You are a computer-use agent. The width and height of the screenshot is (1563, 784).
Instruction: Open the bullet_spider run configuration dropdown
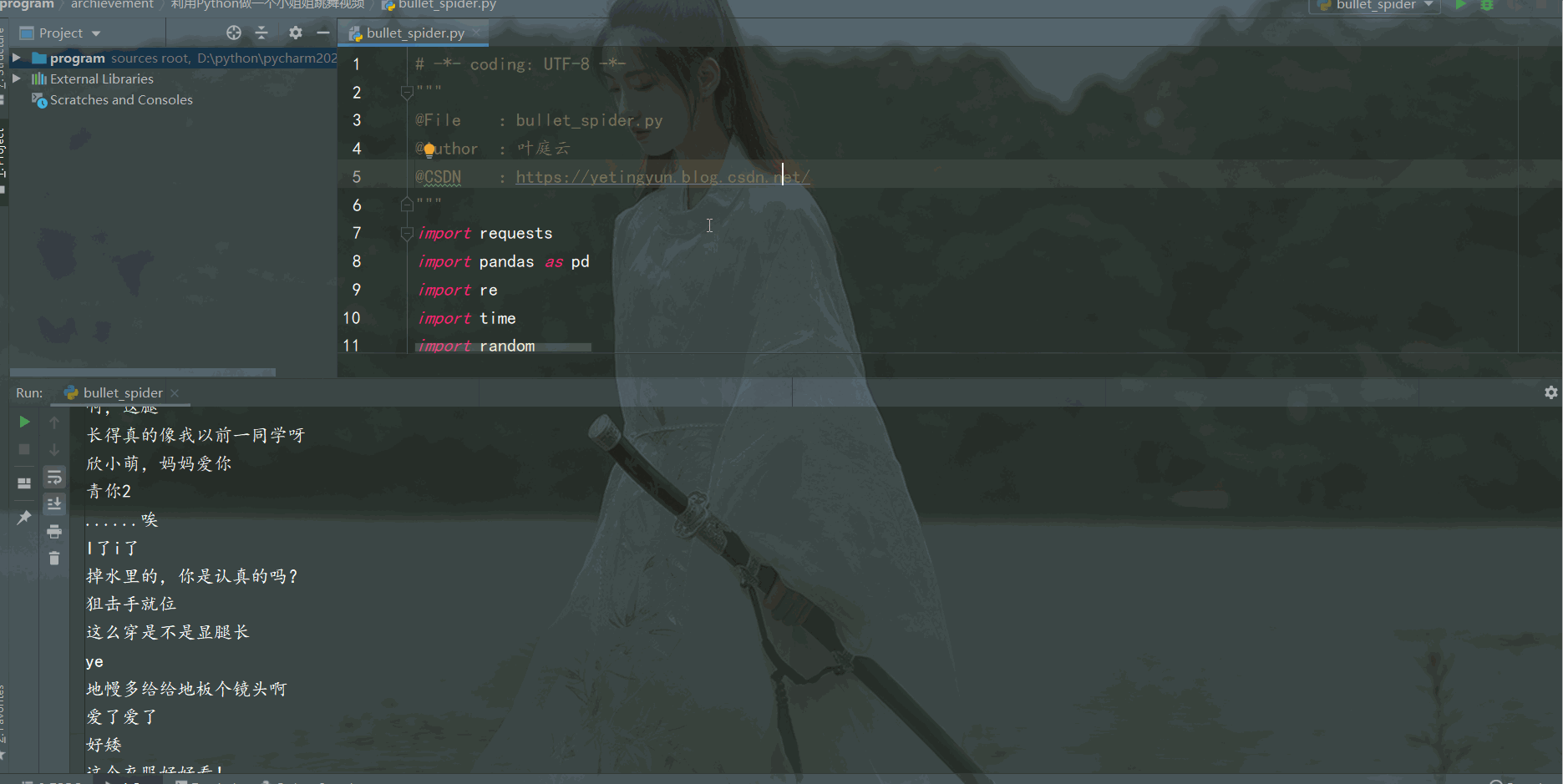[x=1376, y=5]
